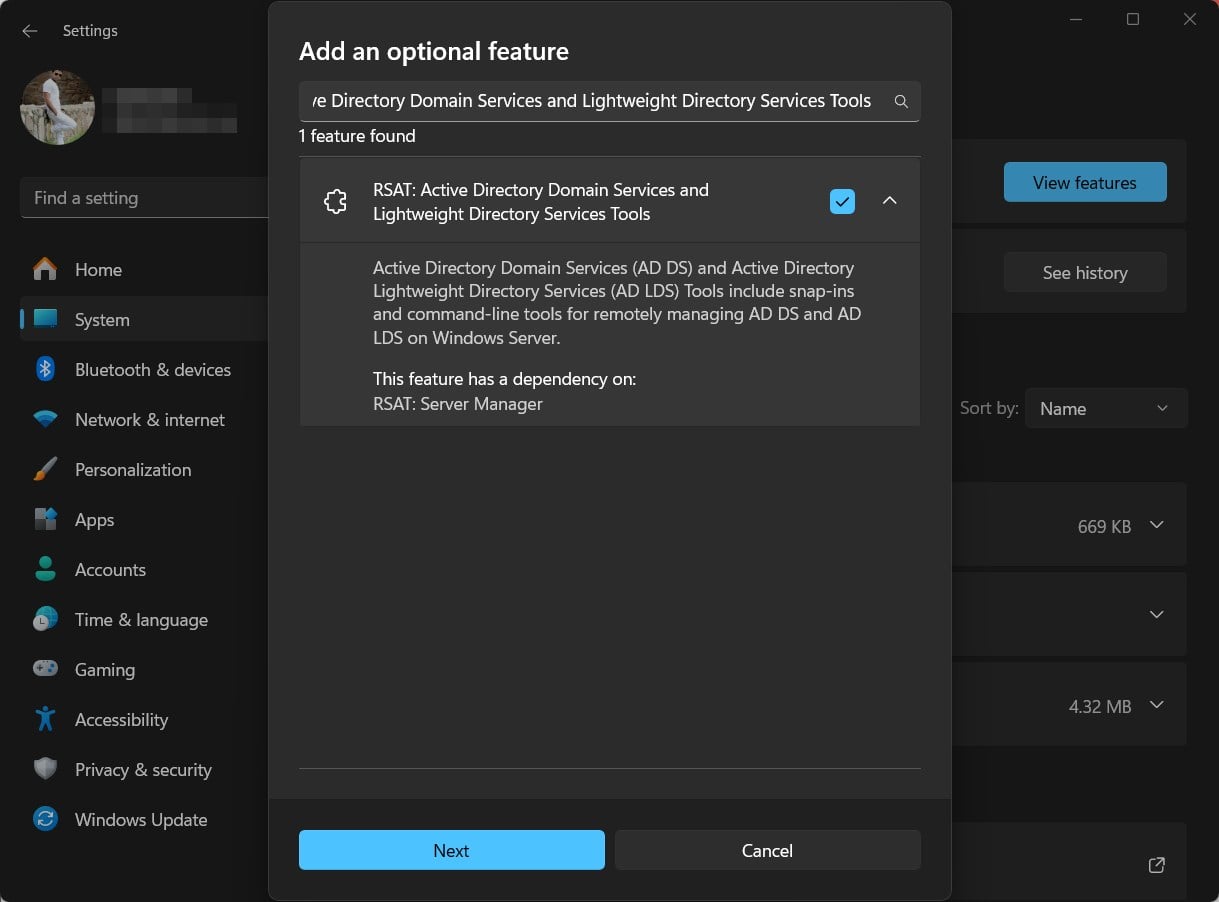
Task: Open the user profile picture
Action: pyautogui.click(x=58, y=107)
